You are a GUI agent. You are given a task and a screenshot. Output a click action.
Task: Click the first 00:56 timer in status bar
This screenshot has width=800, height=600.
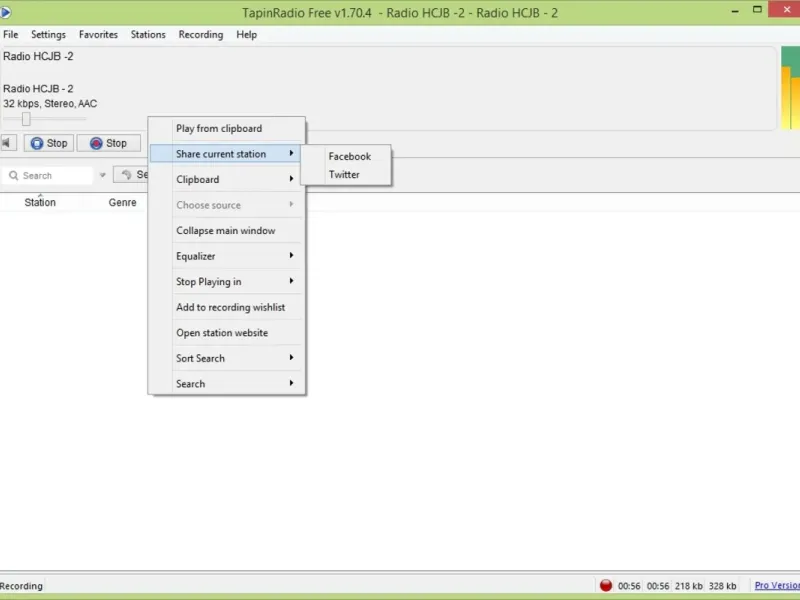[x=629, y=586]
